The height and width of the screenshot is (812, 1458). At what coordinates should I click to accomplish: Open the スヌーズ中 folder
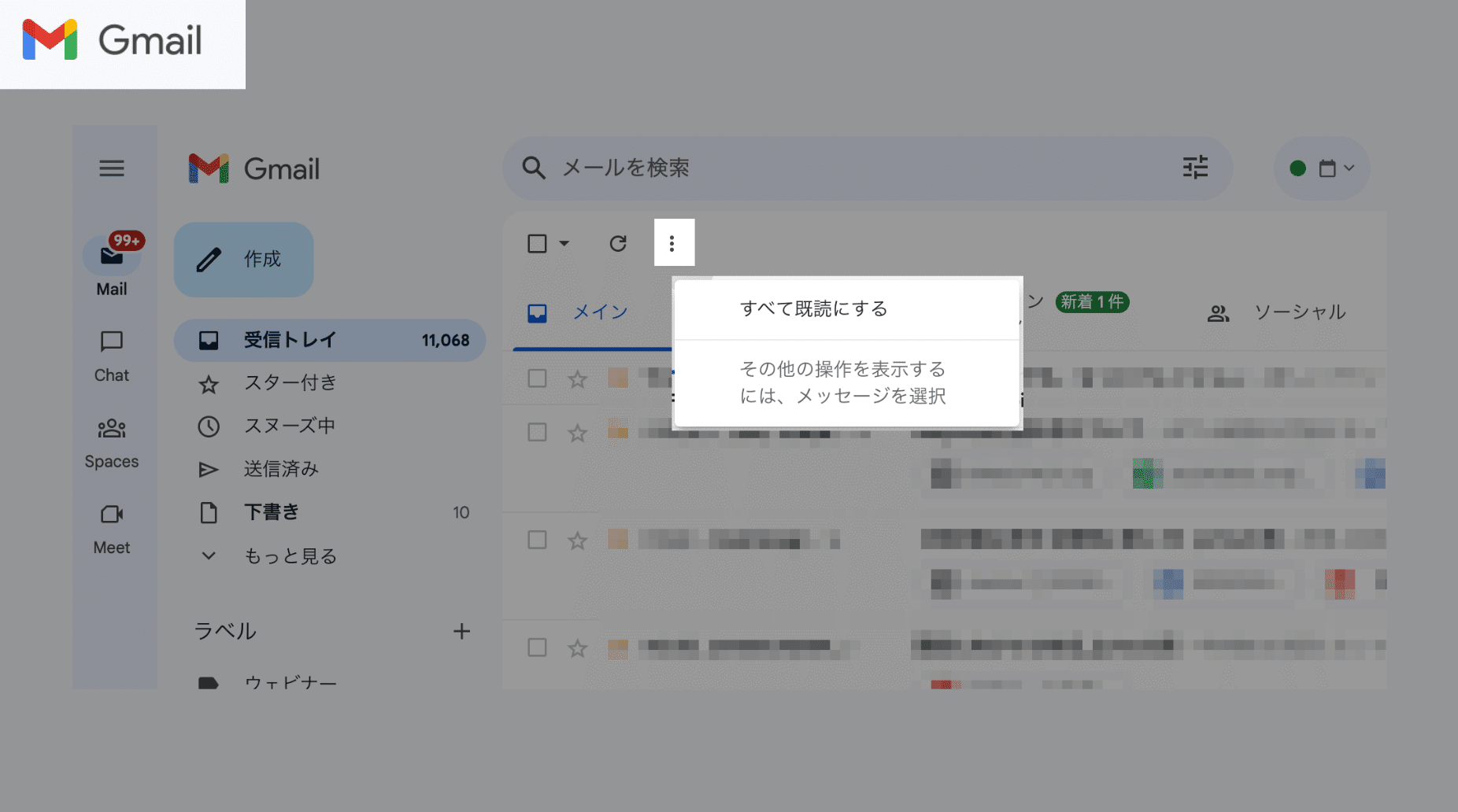(x=330, y=426)
